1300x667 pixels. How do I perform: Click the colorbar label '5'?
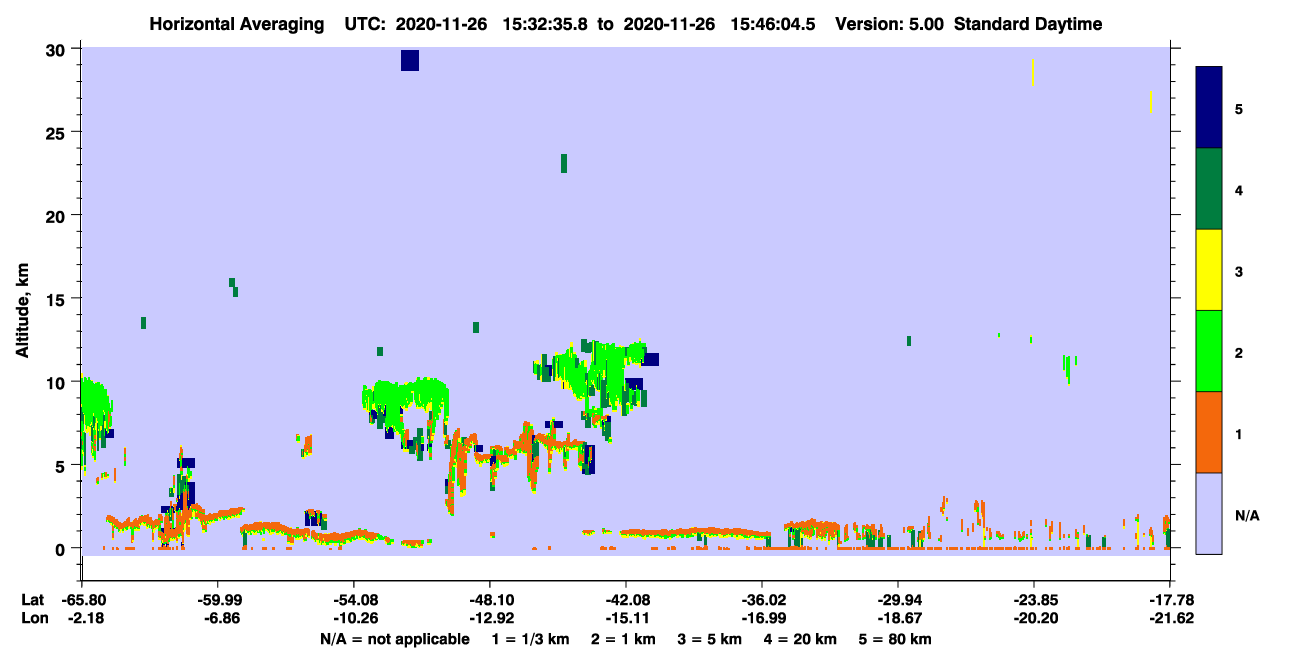pyautogui.click(x=1239, y=109)
